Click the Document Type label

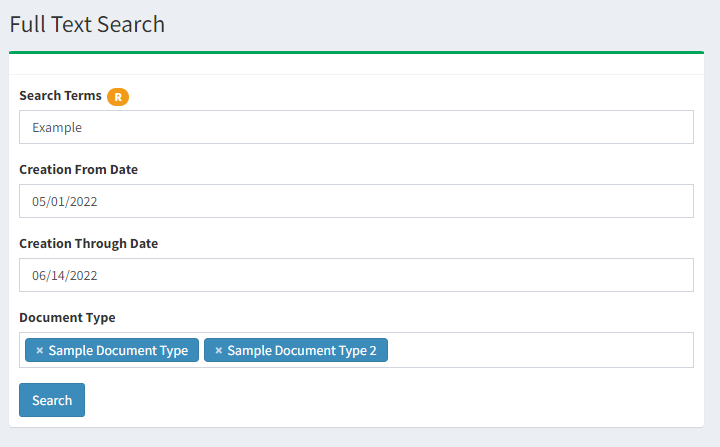pyautogui.click(x=67, y=317)
